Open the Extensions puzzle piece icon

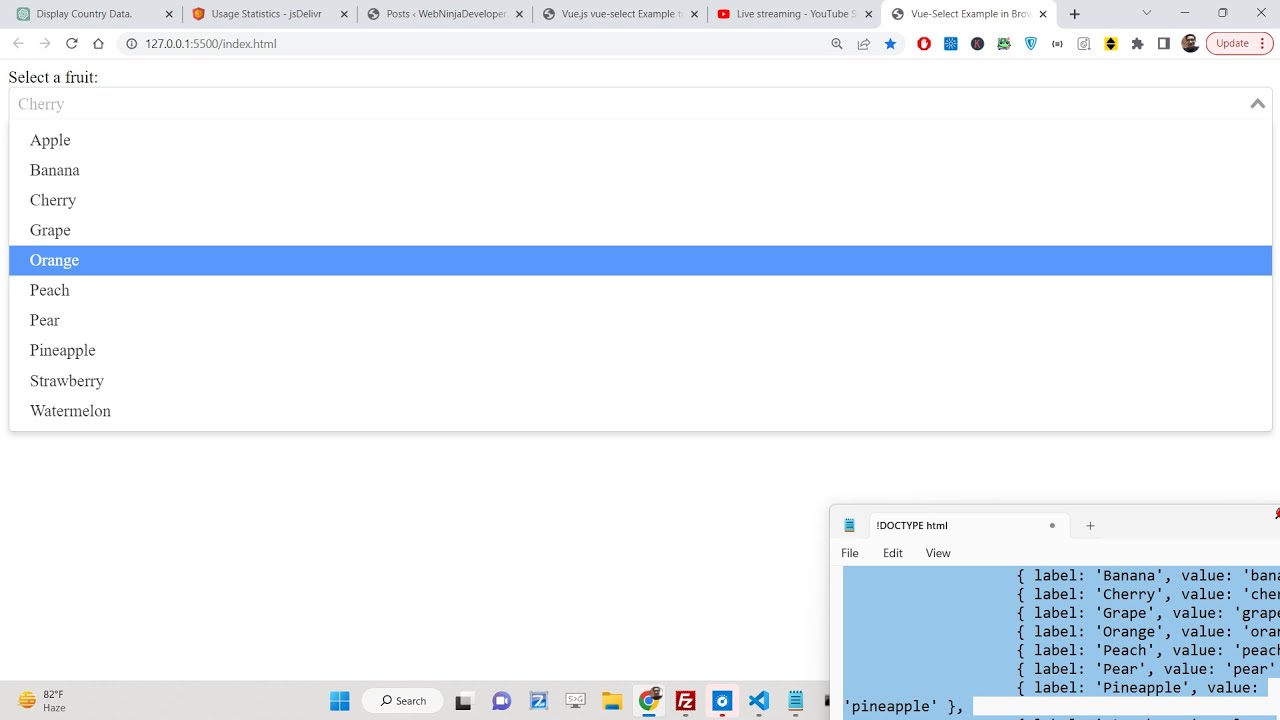coord(1137,44)
